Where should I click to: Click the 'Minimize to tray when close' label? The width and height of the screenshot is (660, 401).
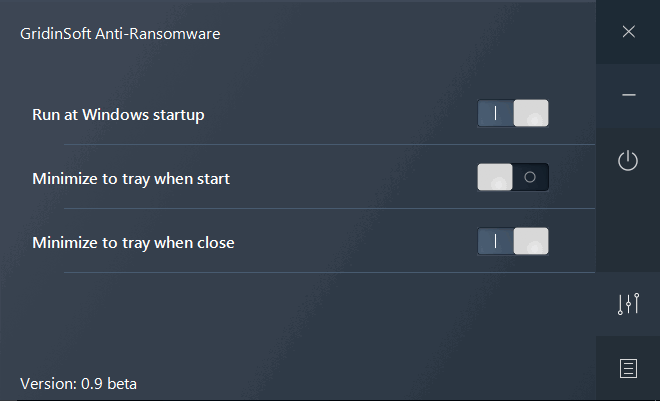pyautogui.click(x=133, y=242)
